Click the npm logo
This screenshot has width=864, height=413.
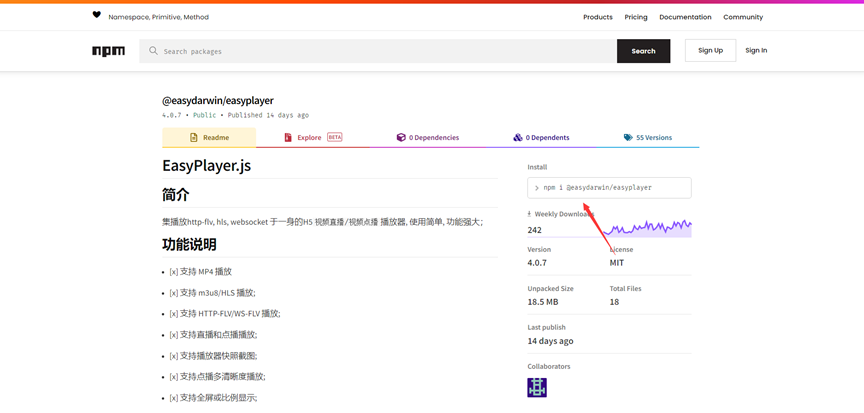109,51
